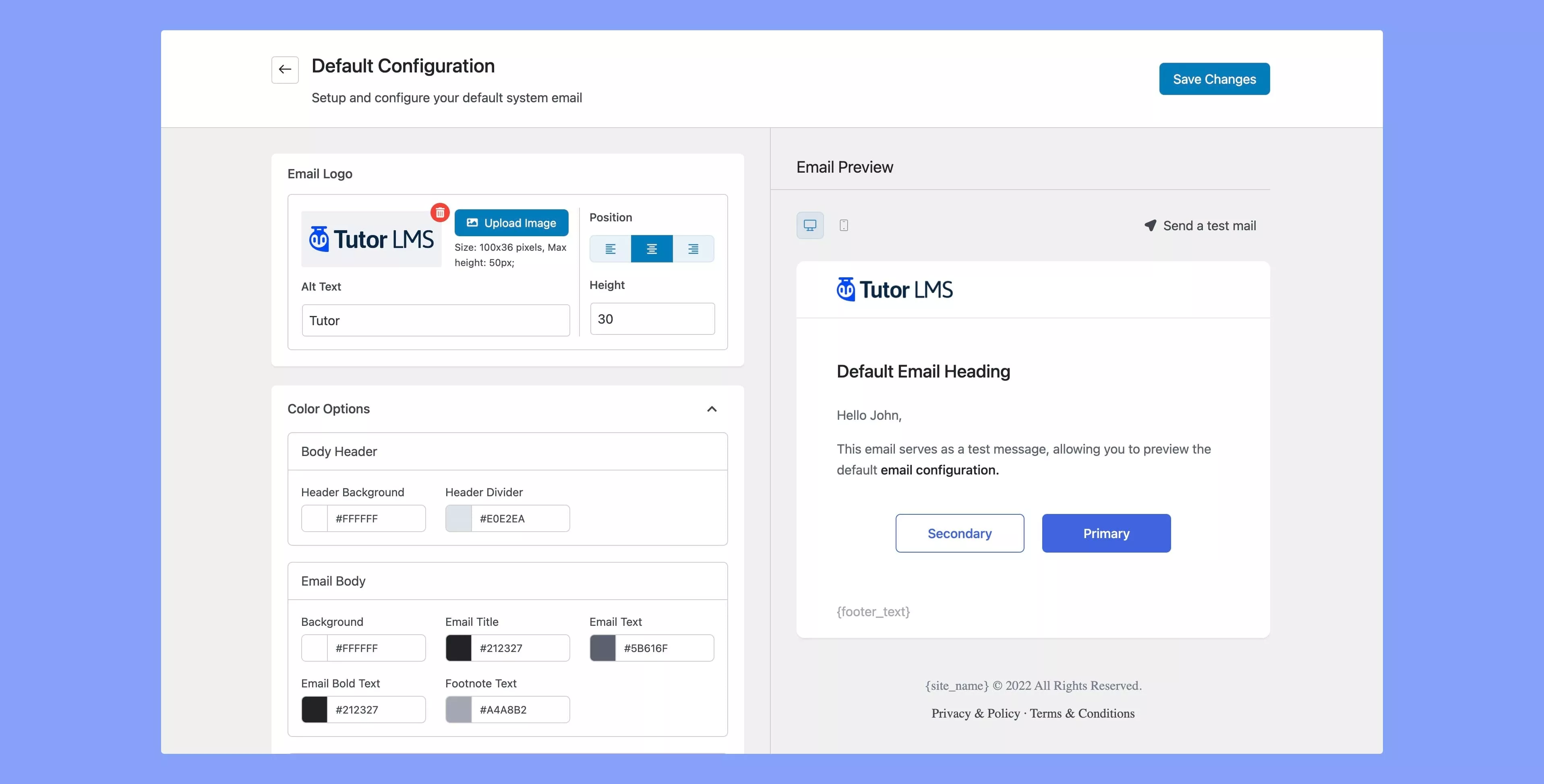Viewport: 1544px width, 784px height.
Task: Click the logo Height input field
Action: (x=652, y=318)
